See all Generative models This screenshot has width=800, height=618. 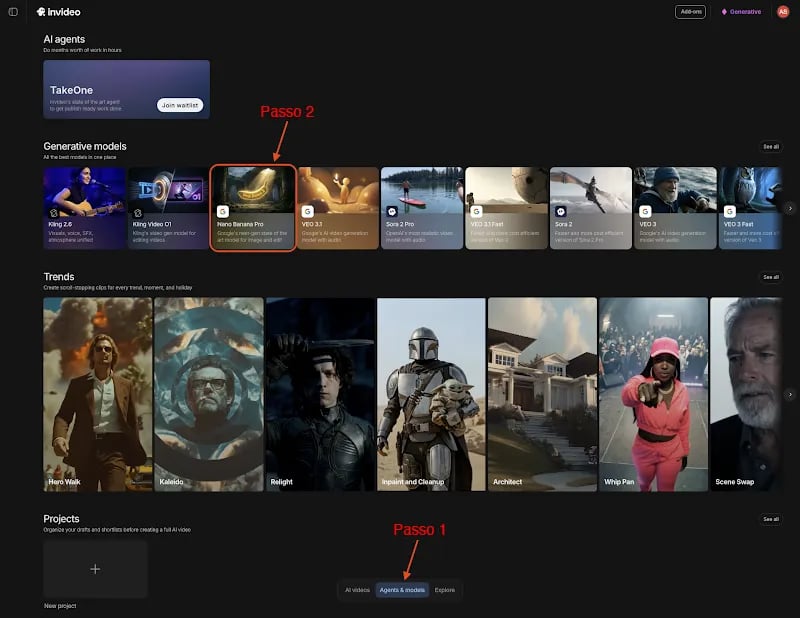(x=770, y=147)
